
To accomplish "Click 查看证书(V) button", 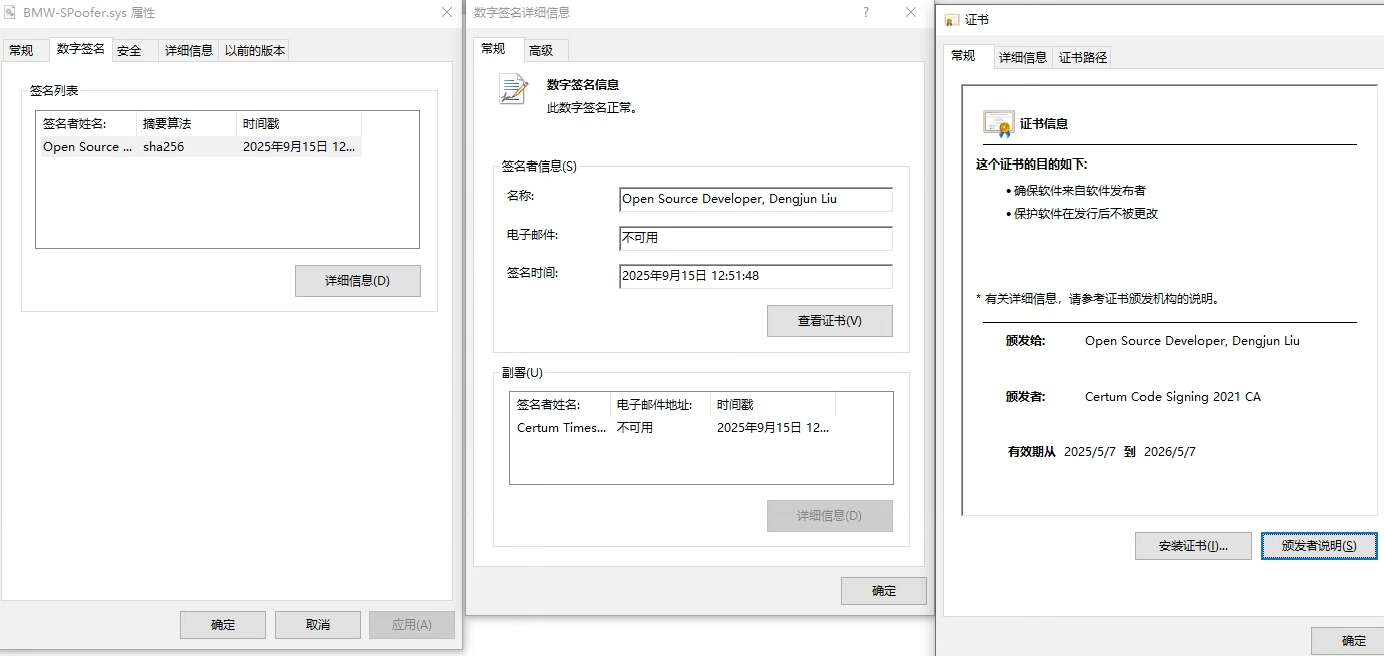I will tap(830, 321).
